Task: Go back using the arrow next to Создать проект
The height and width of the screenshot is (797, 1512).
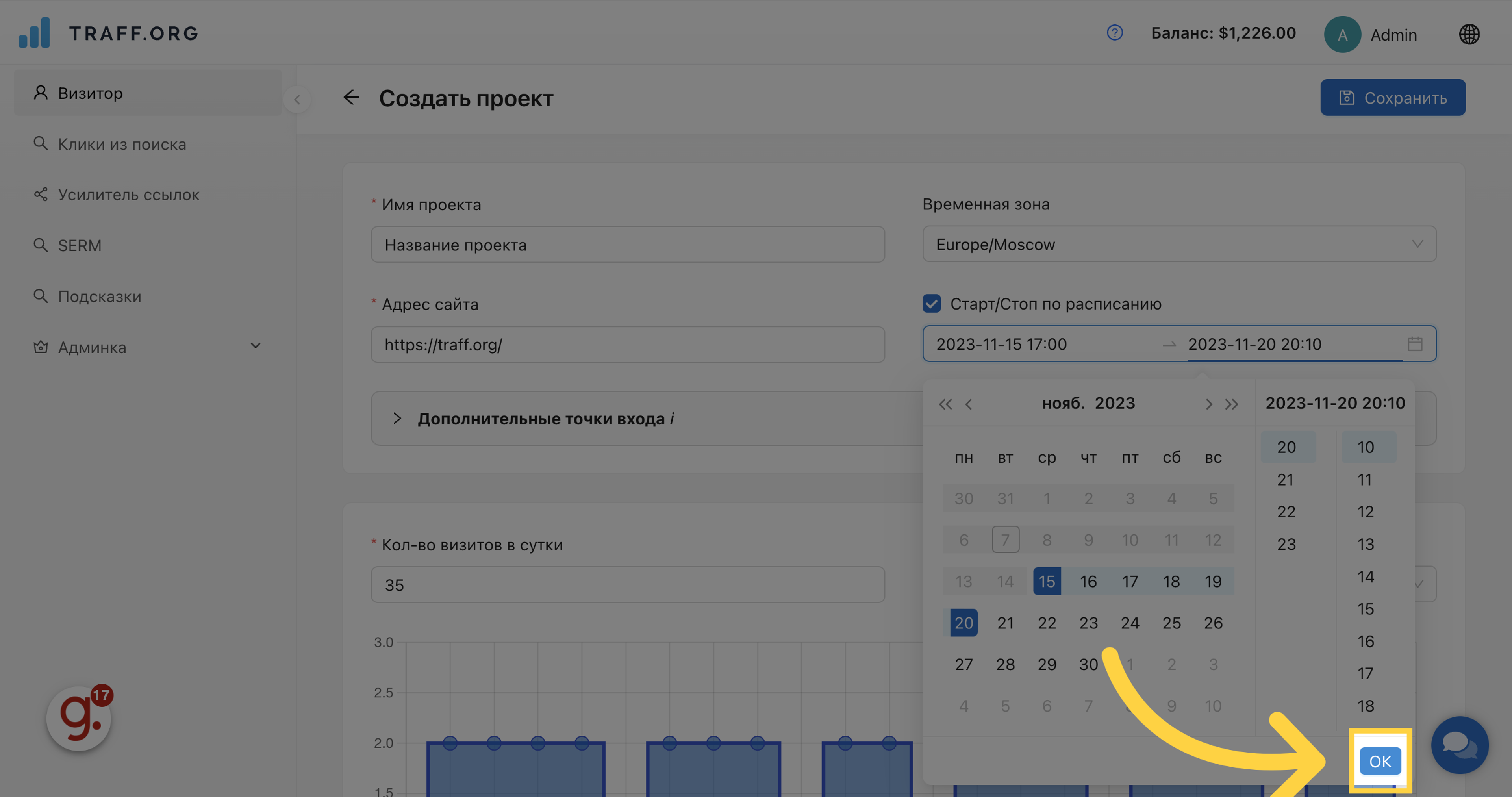Action: click(351, 97)
